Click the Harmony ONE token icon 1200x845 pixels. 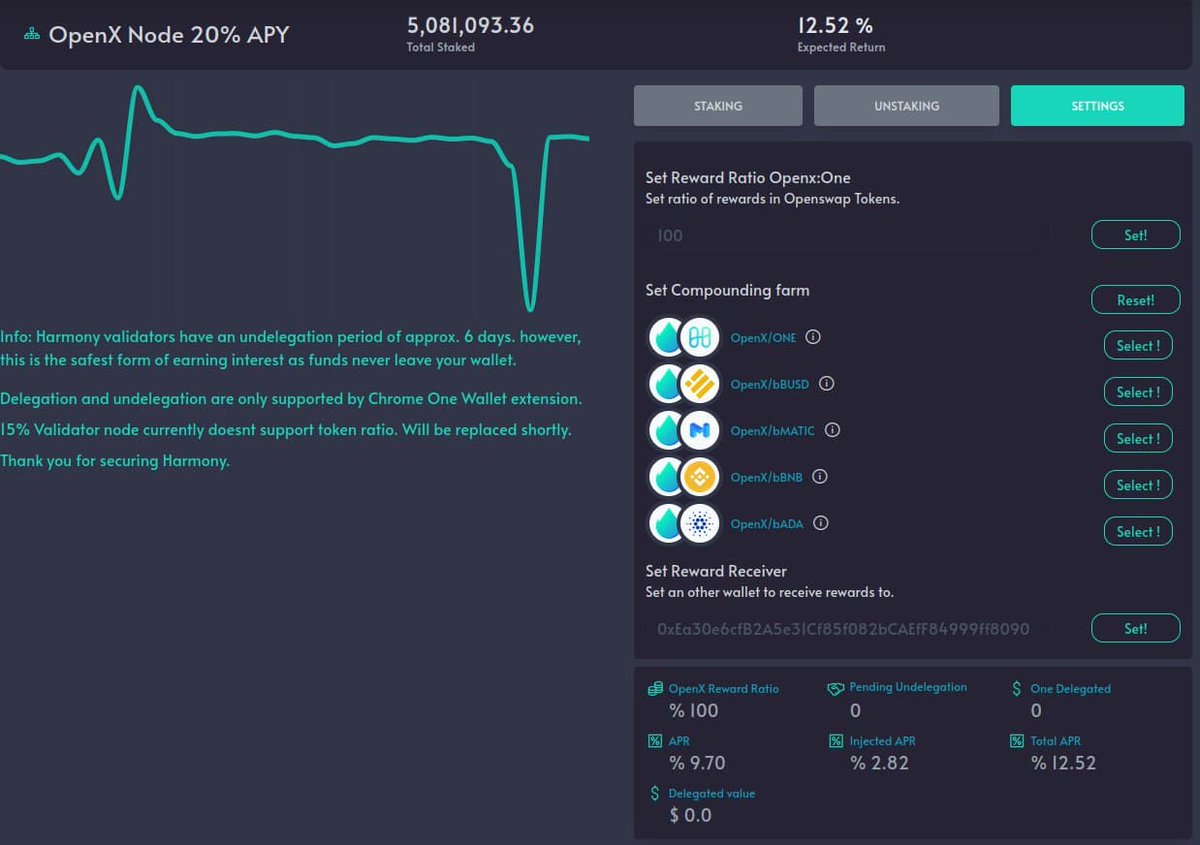(x=700, y=338)
